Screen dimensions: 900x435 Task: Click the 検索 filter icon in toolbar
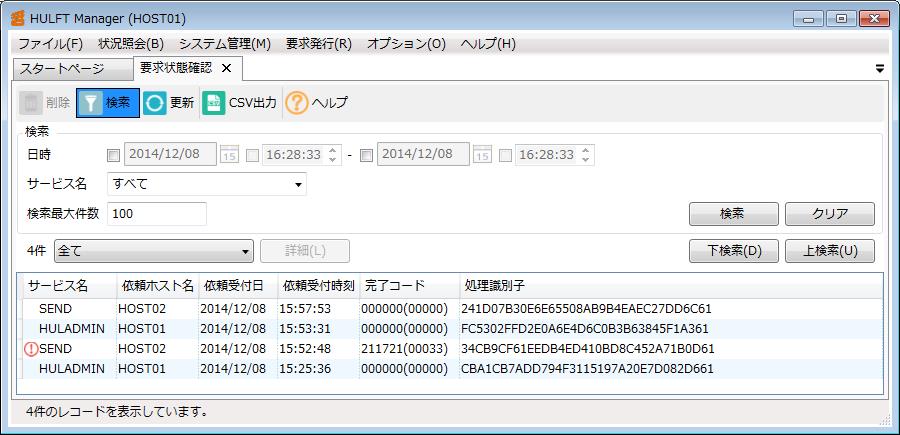(x=91, y=102)
